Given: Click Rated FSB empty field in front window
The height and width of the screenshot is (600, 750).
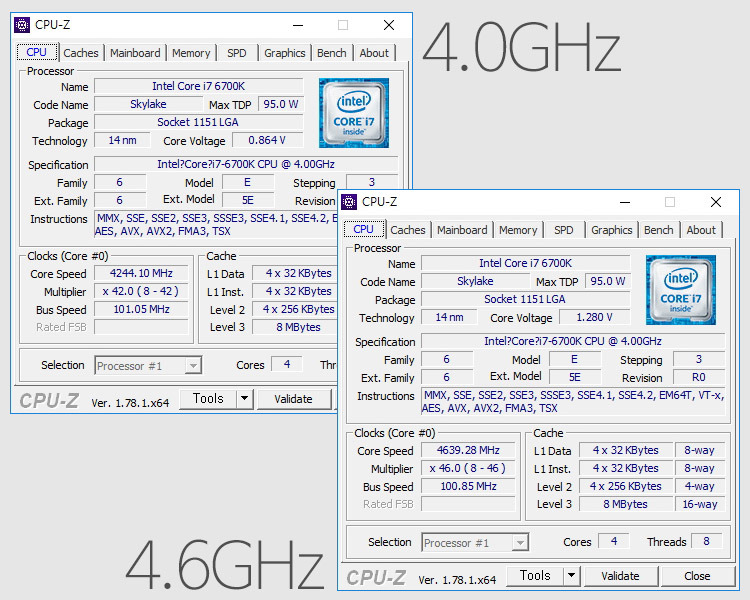Looking at the screenshot, I should [468, 504].
